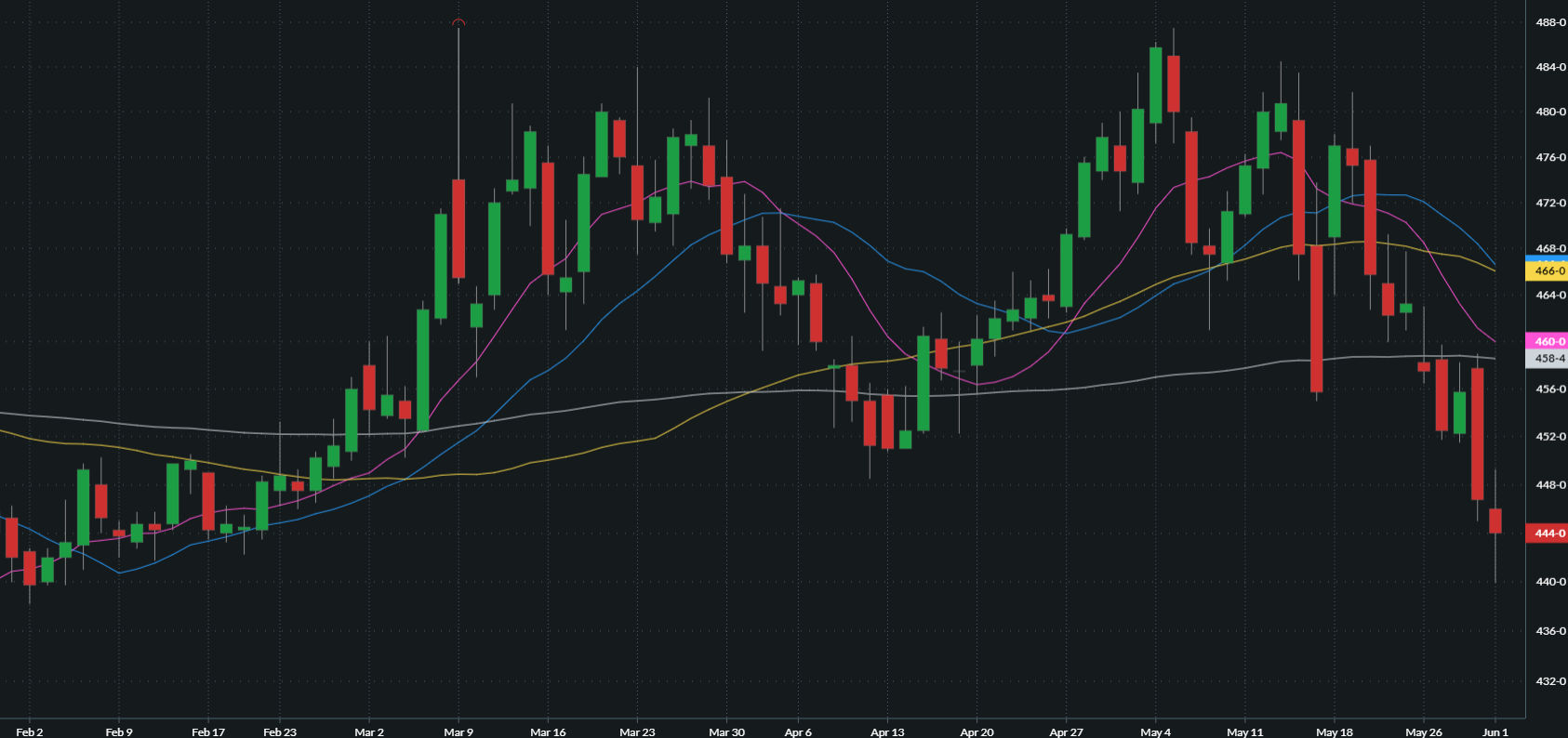Viewport: 1568px width, 738px height.
Task: Click the Mar 30 date label
Action: (x=726, y=731)
